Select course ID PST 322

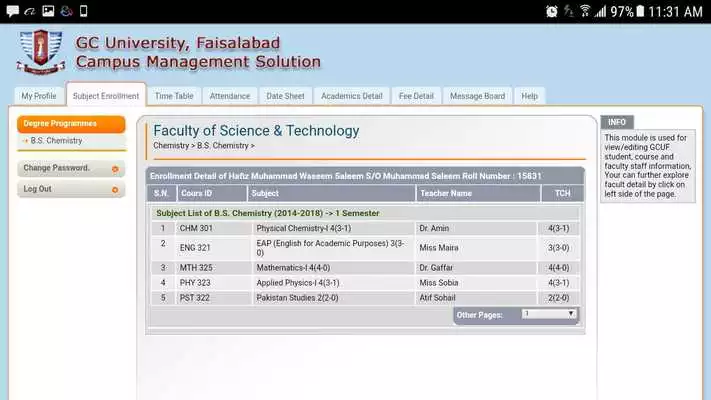tap(195, 298)
